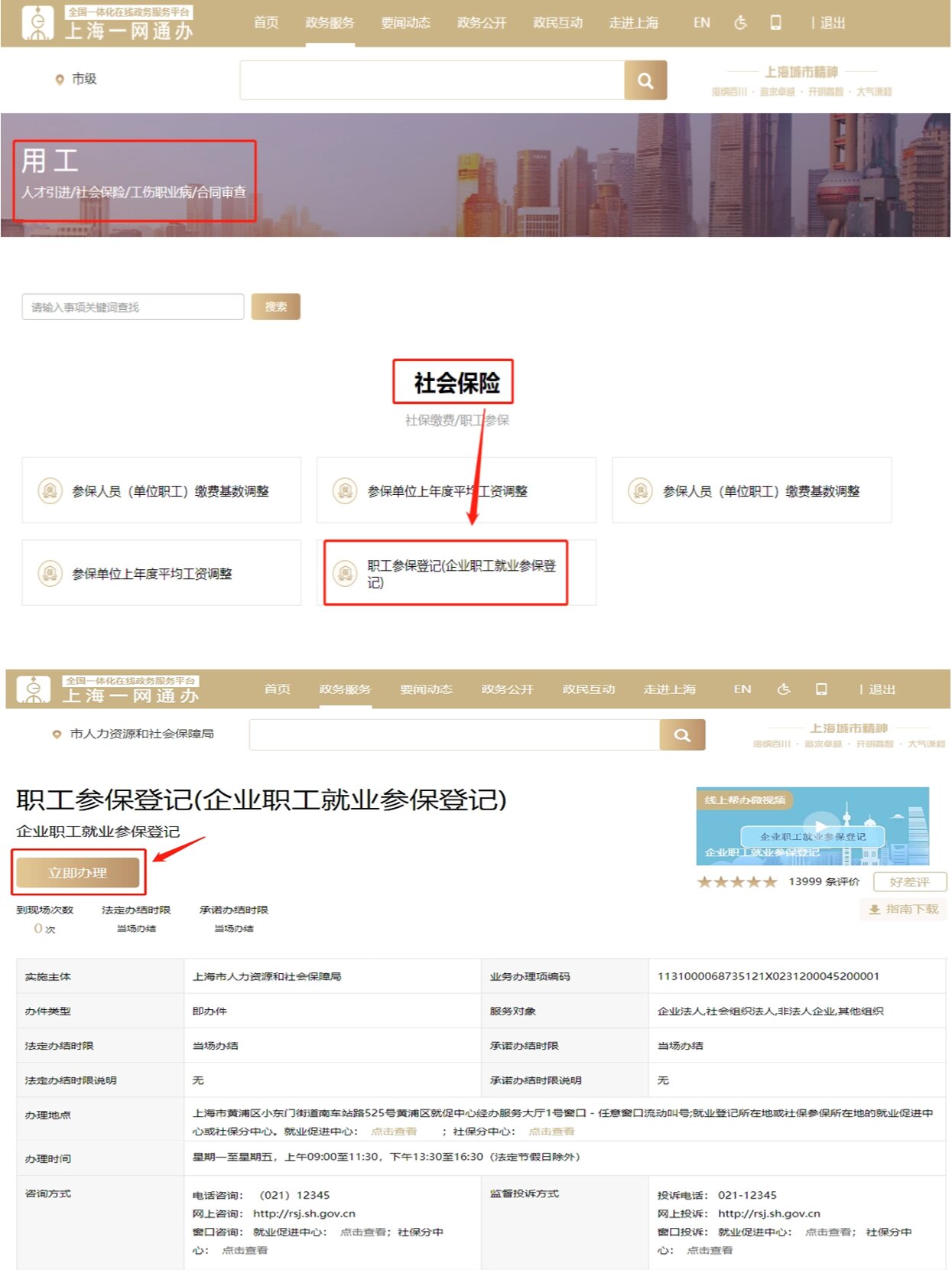Click the 到现场次数 value 0 次
The image size is (952, 1270).
44,928
